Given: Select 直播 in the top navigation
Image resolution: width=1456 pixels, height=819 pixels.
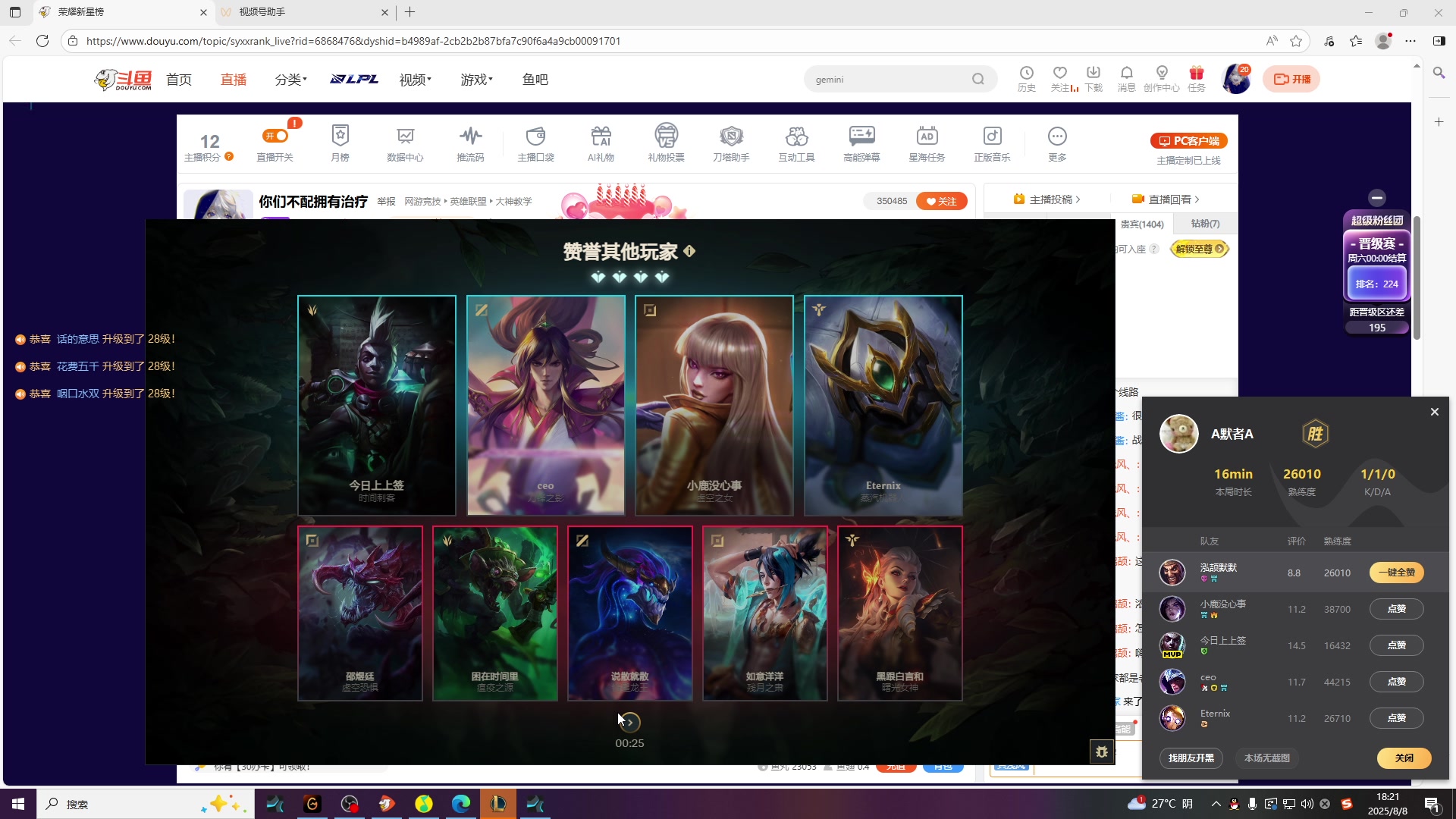Looking at the screenshot, I should point(234,80).
